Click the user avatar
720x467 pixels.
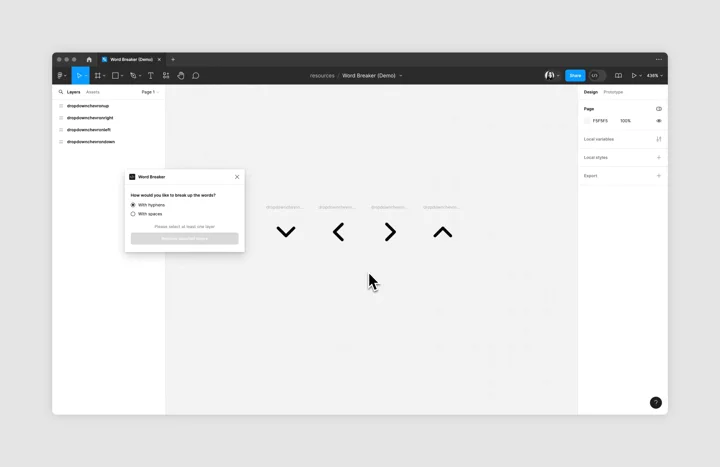click(550, 76)
